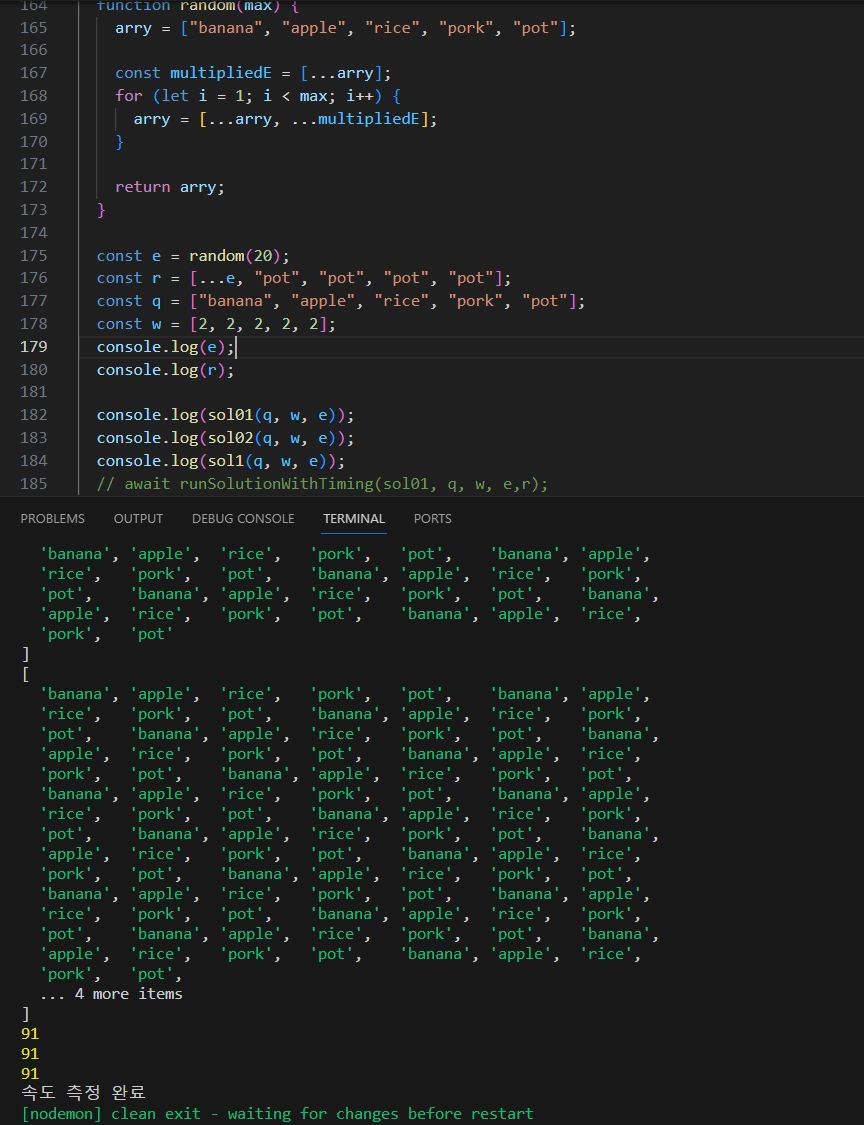Click the '[nodemon] clean exit' terminal line
The width and height of the screenshot is (864, 1125).
pos(278,1114)
